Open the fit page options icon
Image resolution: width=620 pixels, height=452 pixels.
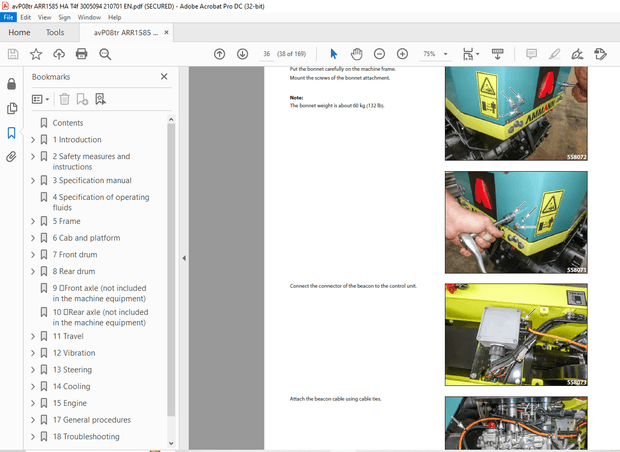[470, 54]
